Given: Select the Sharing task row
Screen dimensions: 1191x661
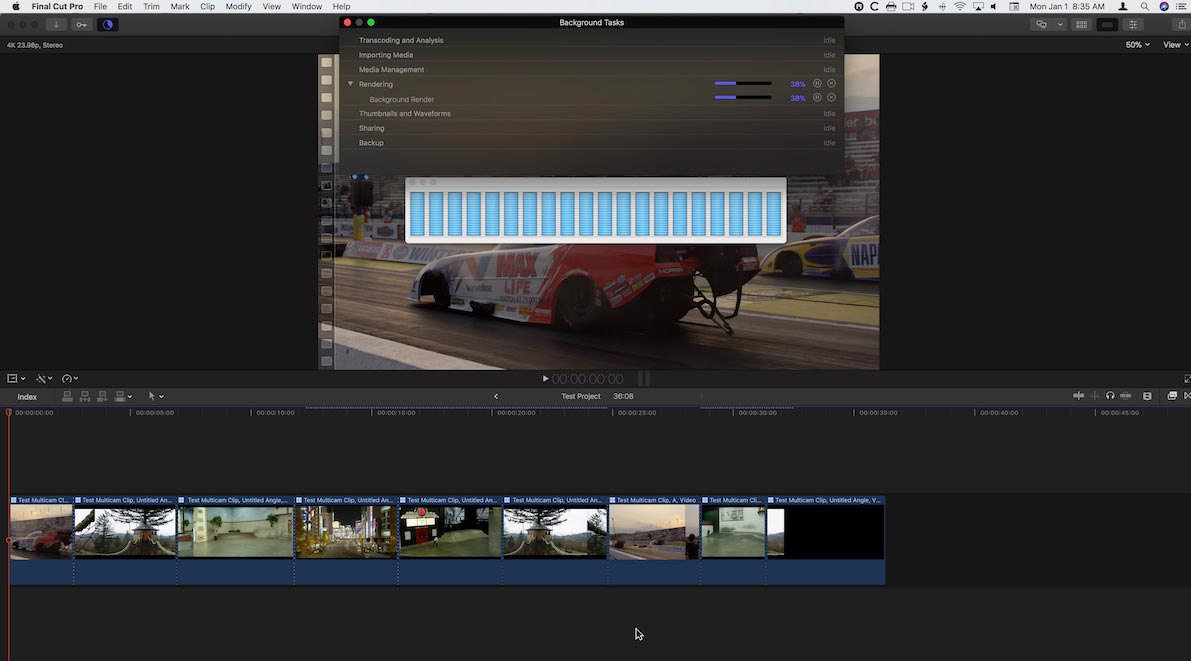Looking at the screenshot, I should click(591, 128).
